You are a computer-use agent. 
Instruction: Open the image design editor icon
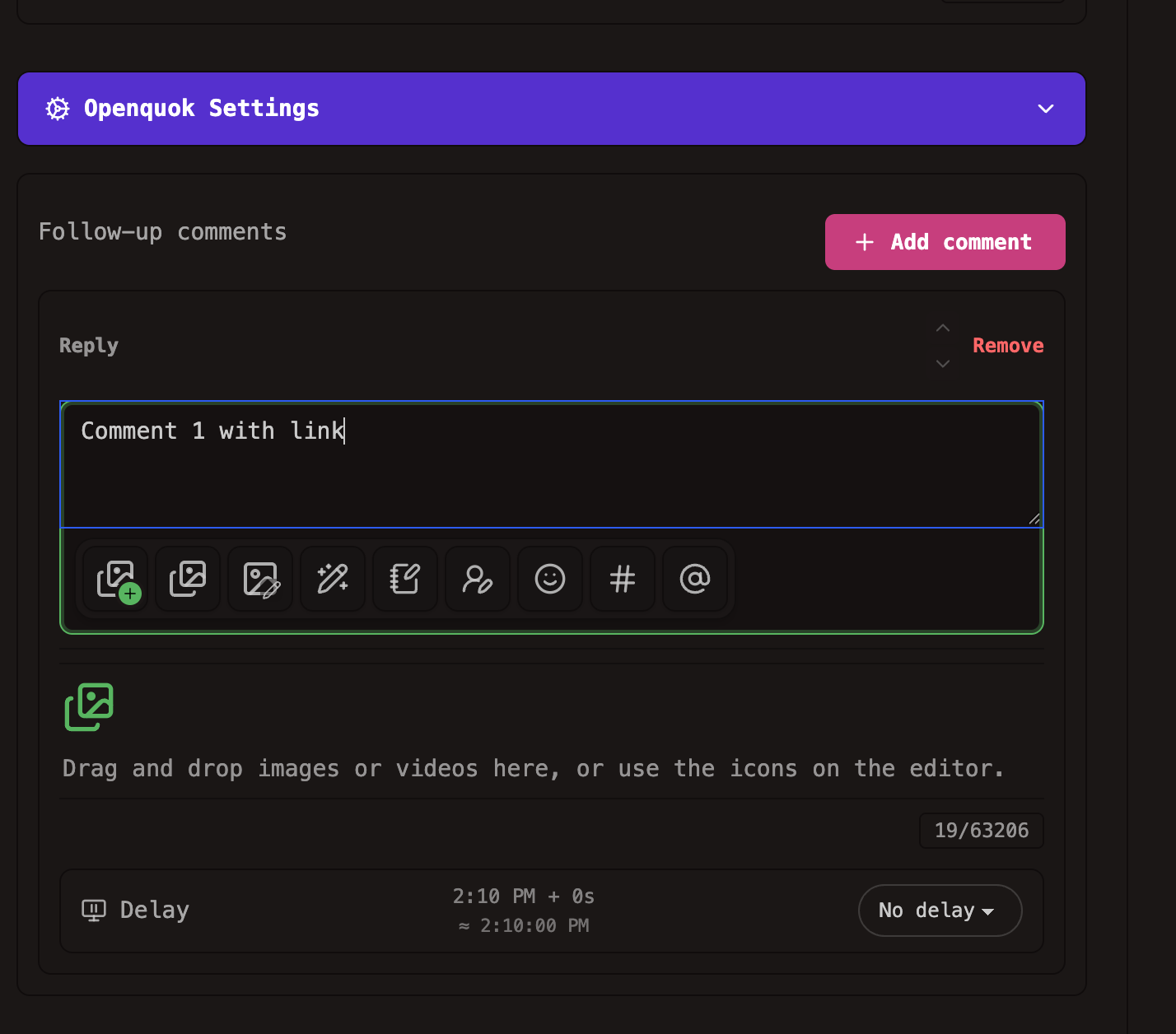(260, 580)
